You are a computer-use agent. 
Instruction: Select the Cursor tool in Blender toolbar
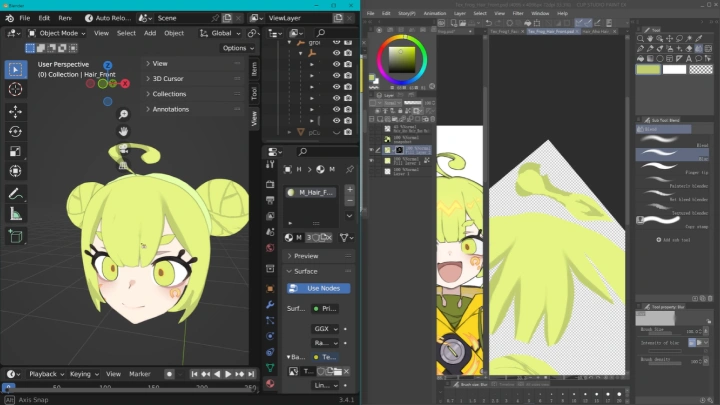tap(15, 89)
